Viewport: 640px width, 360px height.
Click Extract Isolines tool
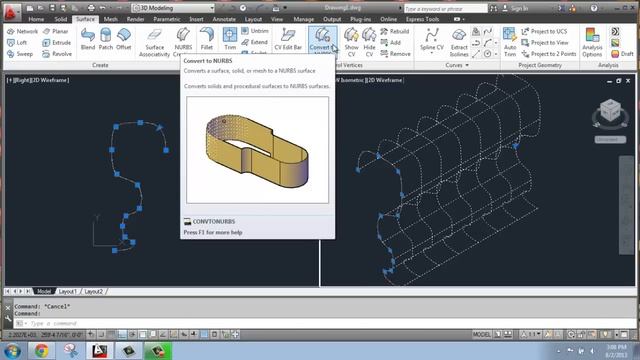pyautogui.click(x=459, y=42)
